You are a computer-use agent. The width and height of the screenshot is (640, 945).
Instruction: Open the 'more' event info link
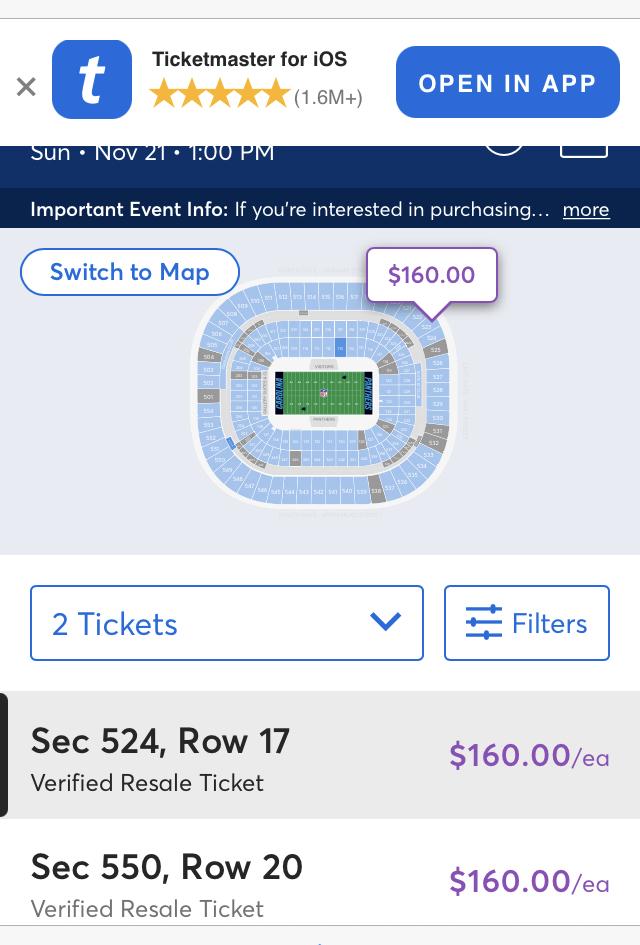pyautogui.click(x=586, y=210)
